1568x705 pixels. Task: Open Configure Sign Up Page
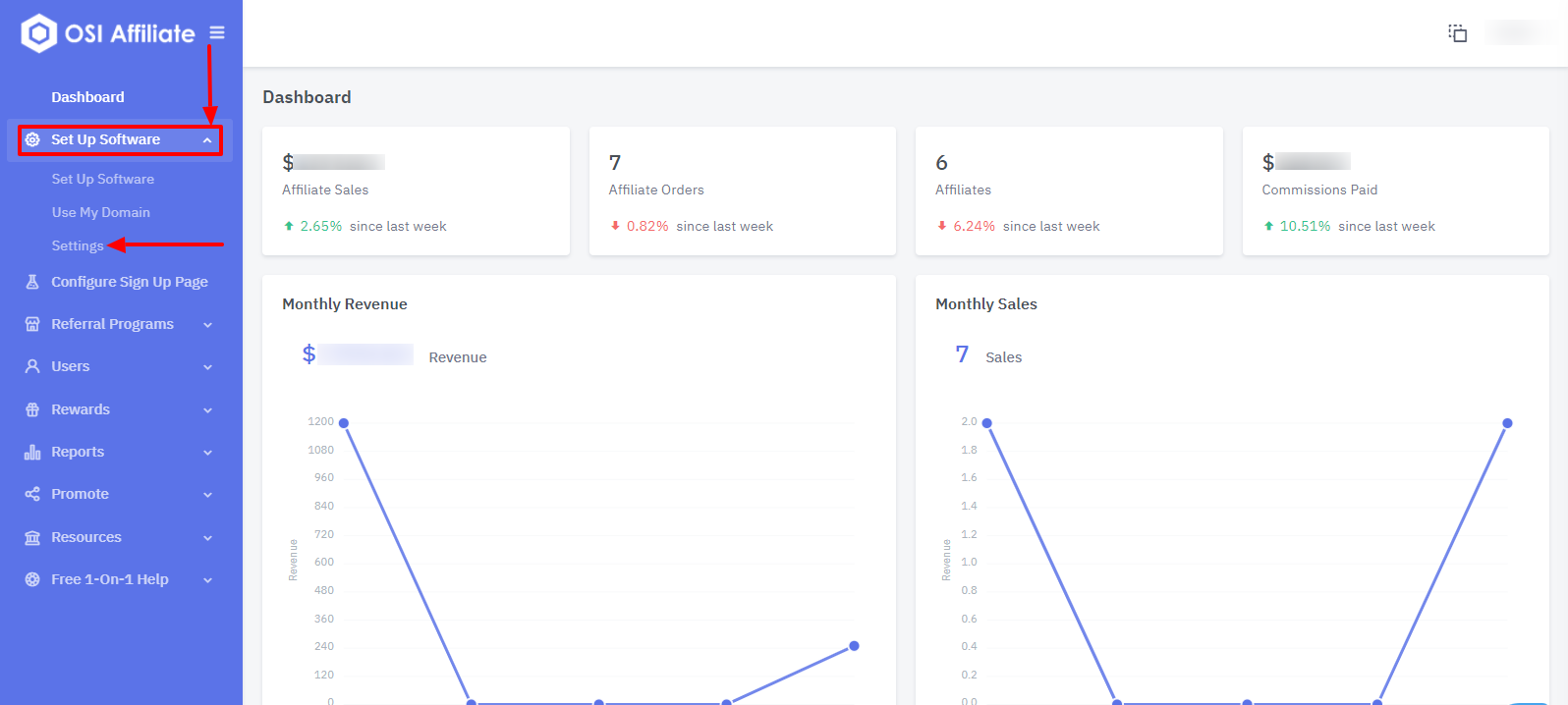pos(130,282)
